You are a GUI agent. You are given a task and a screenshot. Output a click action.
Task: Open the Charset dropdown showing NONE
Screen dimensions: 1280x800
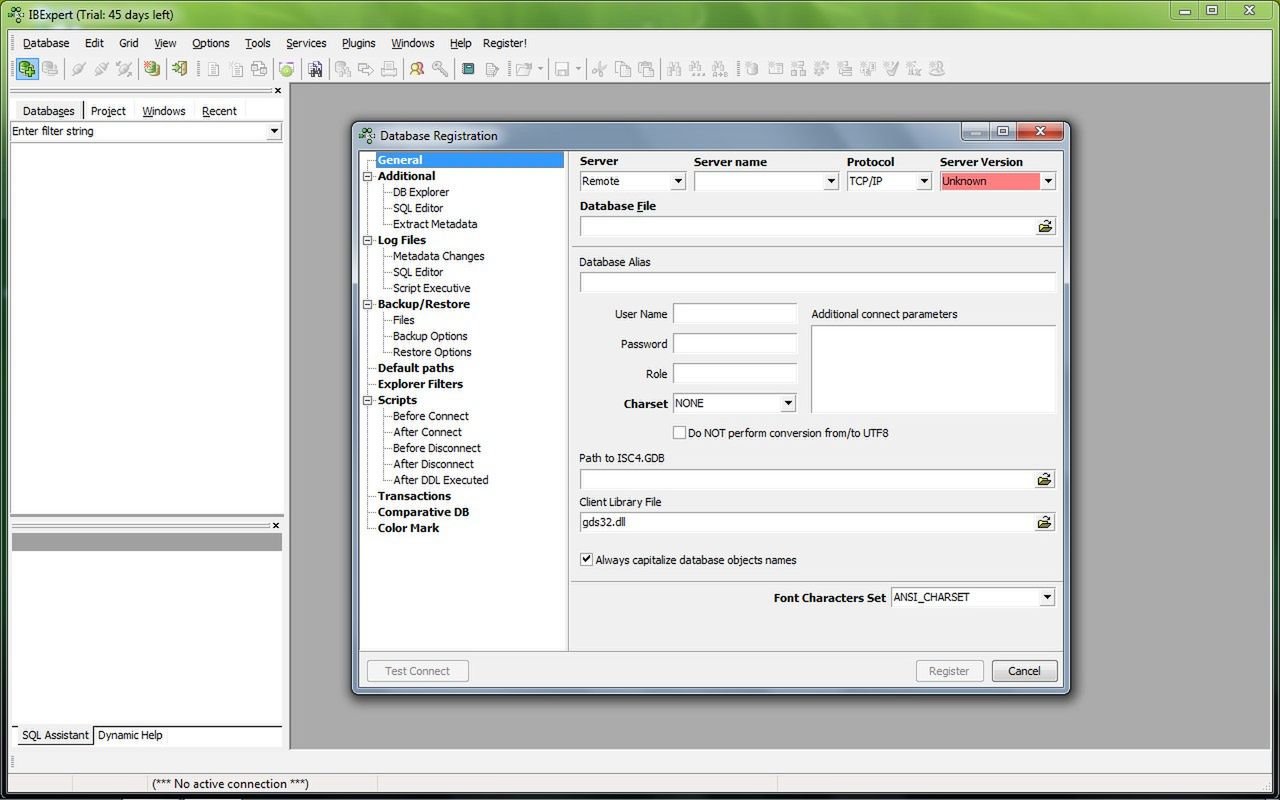tap(788, 403)
